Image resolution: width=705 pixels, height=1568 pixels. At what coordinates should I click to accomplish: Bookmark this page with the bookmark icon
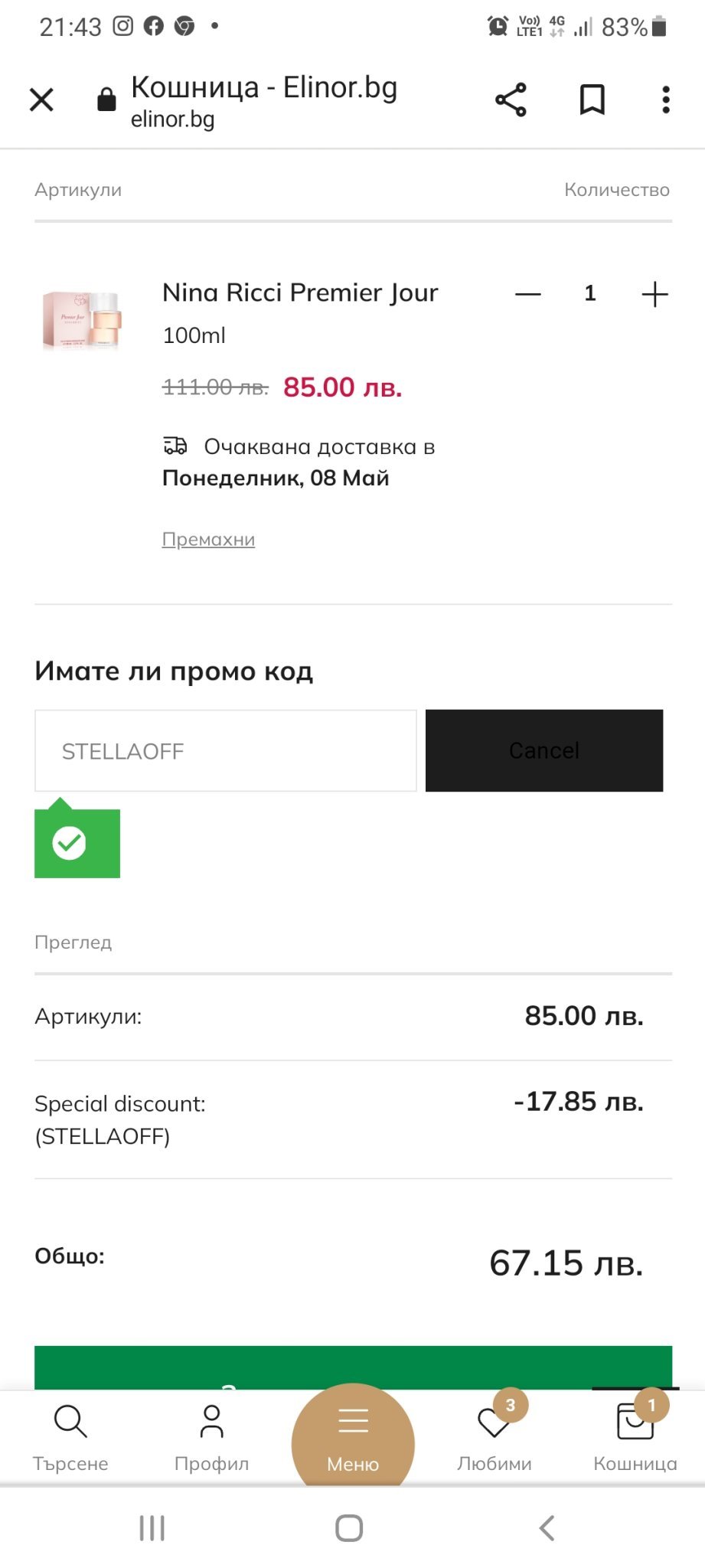(592, 100)
